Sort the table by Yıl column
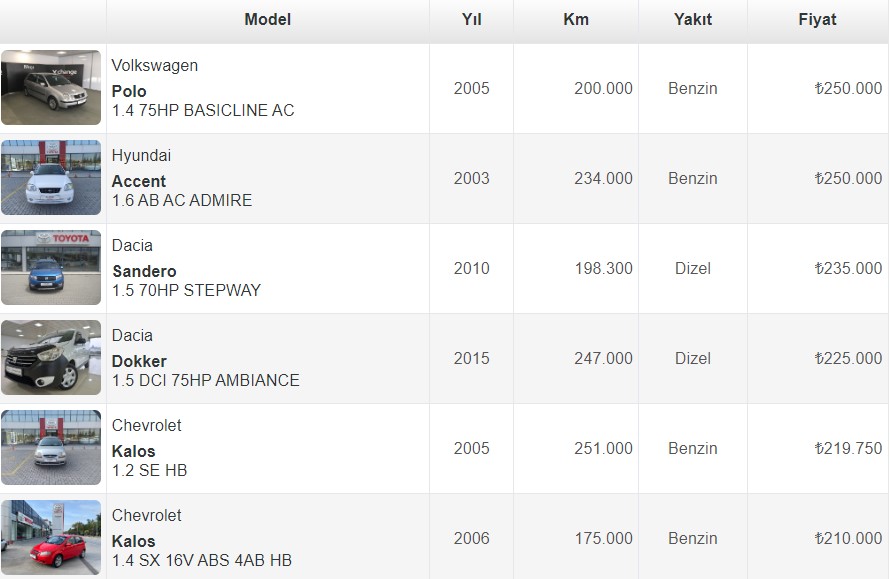890x579 pixels. (471, 20)
